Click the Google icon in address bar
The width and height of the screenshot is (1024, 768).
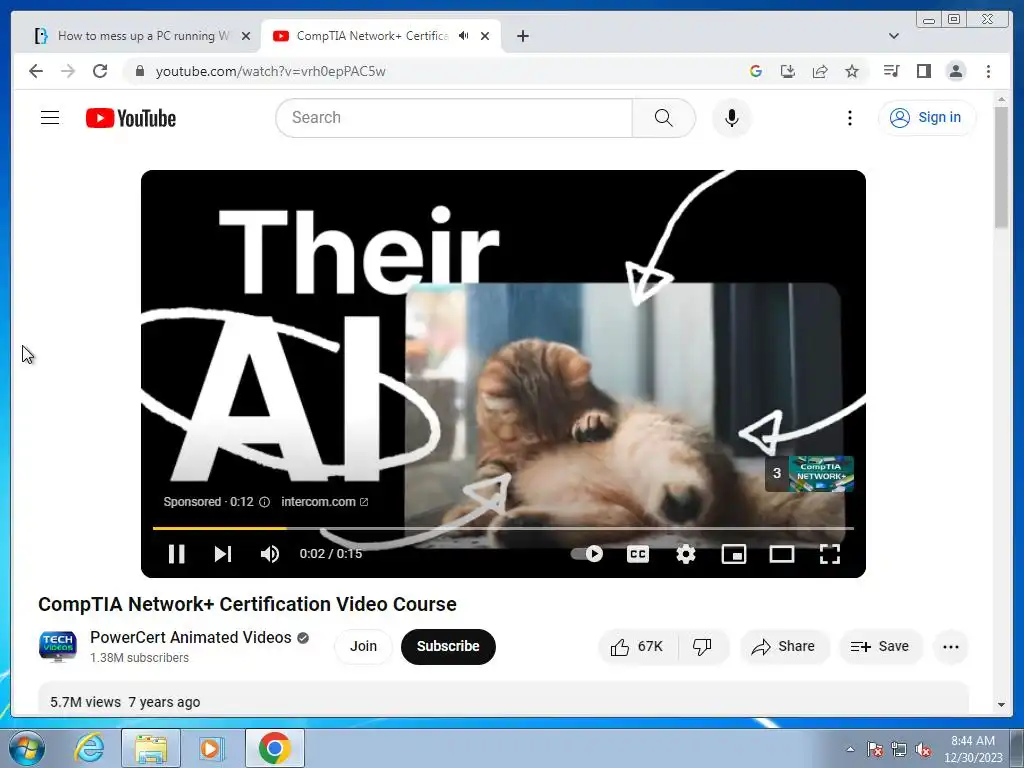pyautogui.click(x=756, y=71)
